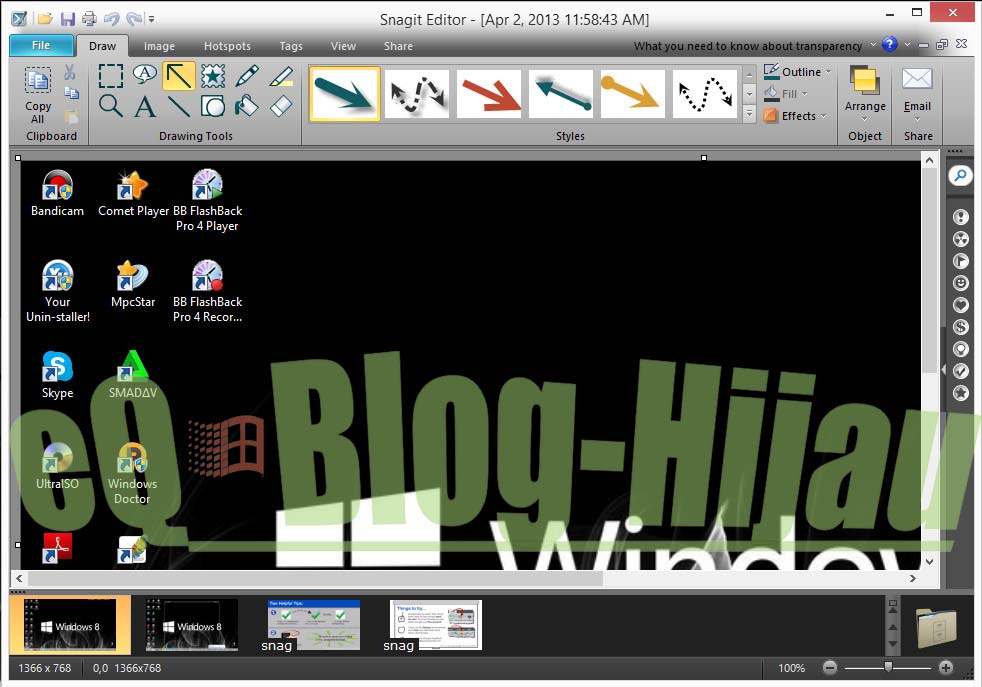This screenshot has height=687, width=982.
Task: Click the zoom in plus button
Action: coord(946,668)
